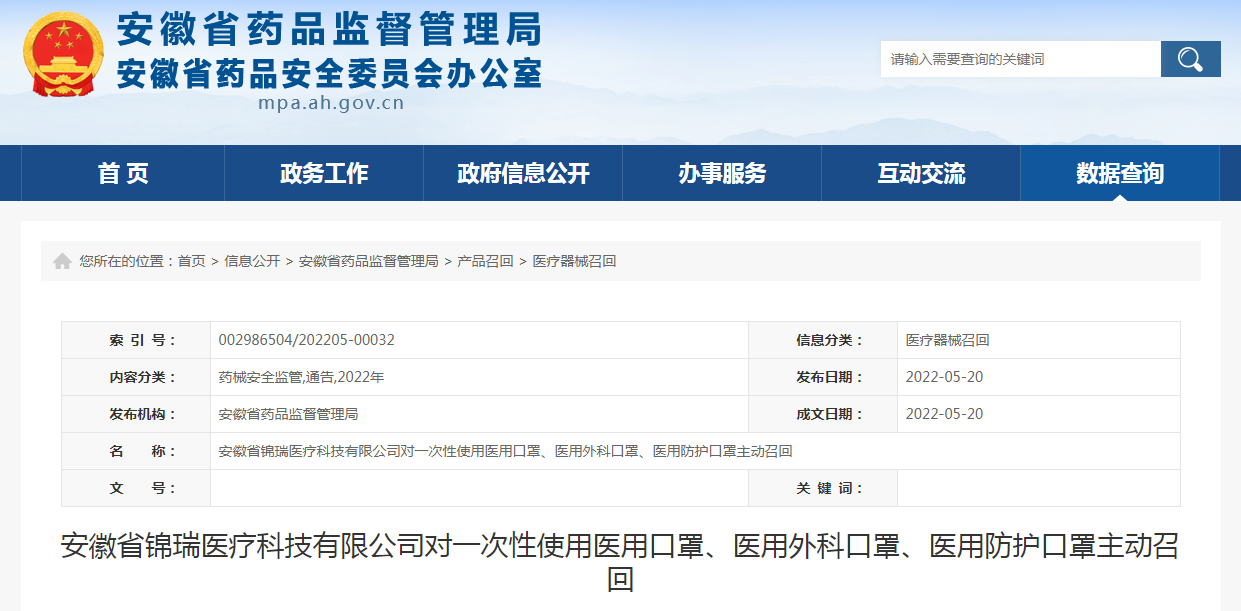Image resolution: width=1241 pixels, height=611 pixels.
Task: Go to 产品召回 breadcrumb link
Action: click(x=485, y=261)
